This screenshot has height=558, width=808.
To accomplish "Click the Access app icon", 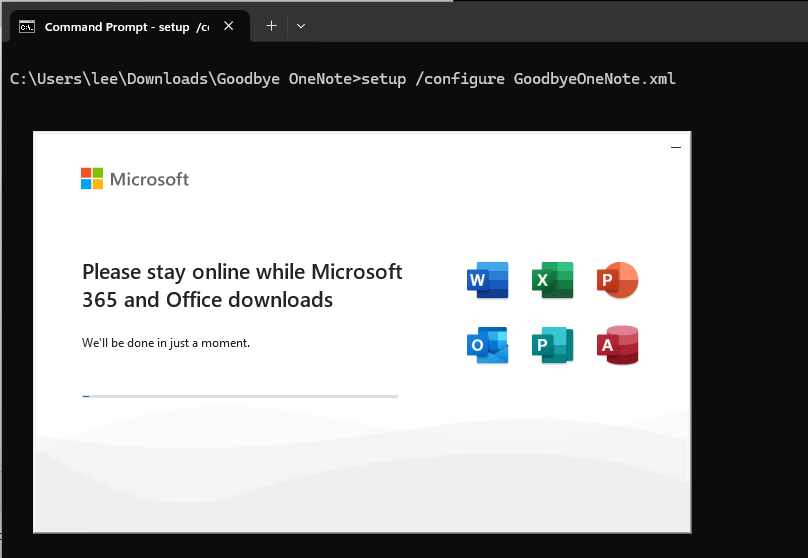I will point(617,345).
